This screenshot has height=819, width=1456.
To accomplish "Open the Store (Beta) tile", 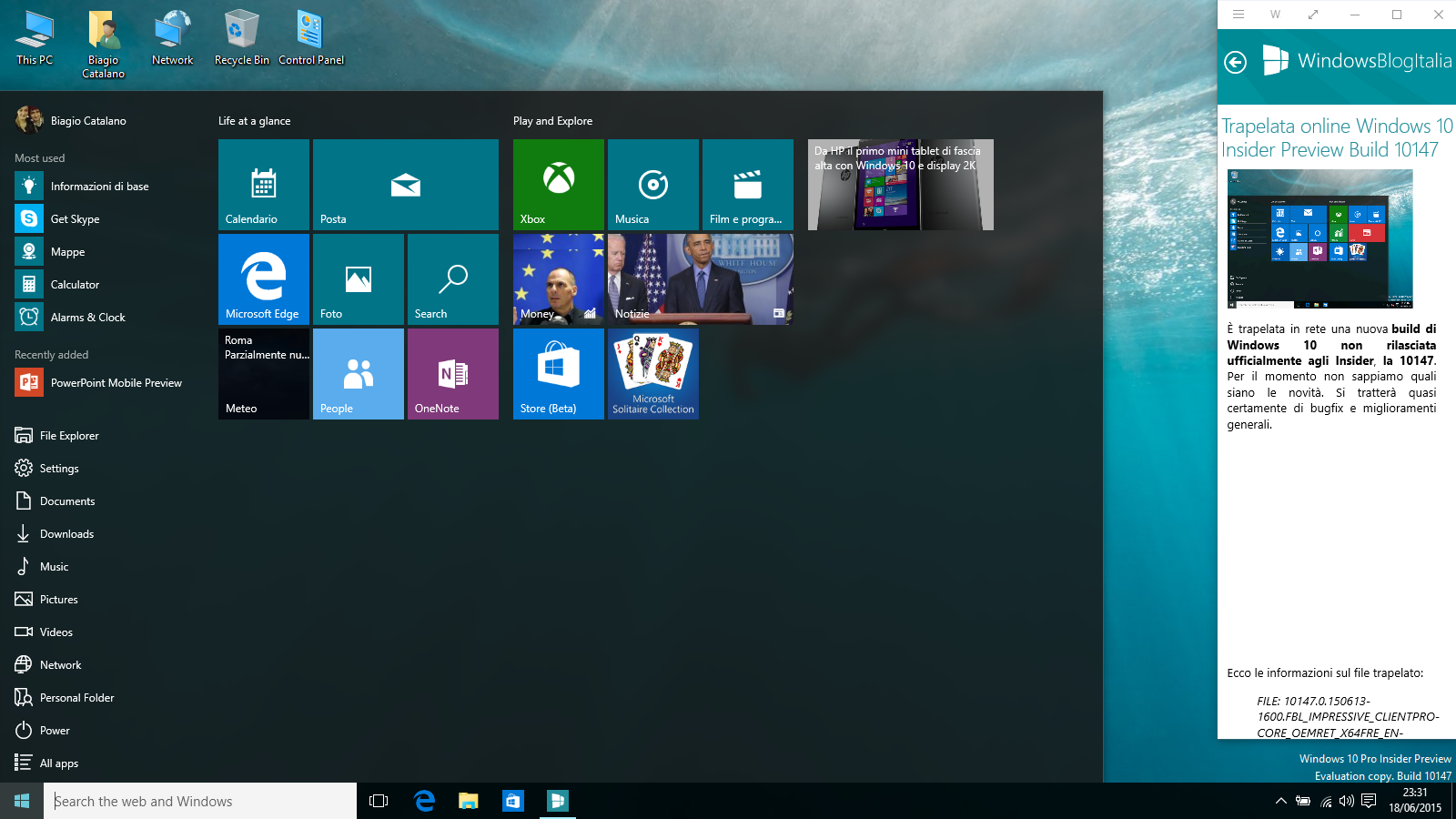I will [x=559, y=374].
